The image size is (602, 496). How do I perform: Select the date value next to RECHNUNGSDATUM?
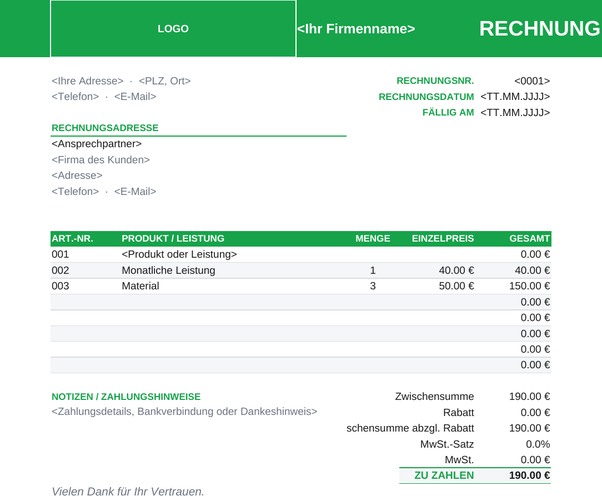click(x=515, y=97)
